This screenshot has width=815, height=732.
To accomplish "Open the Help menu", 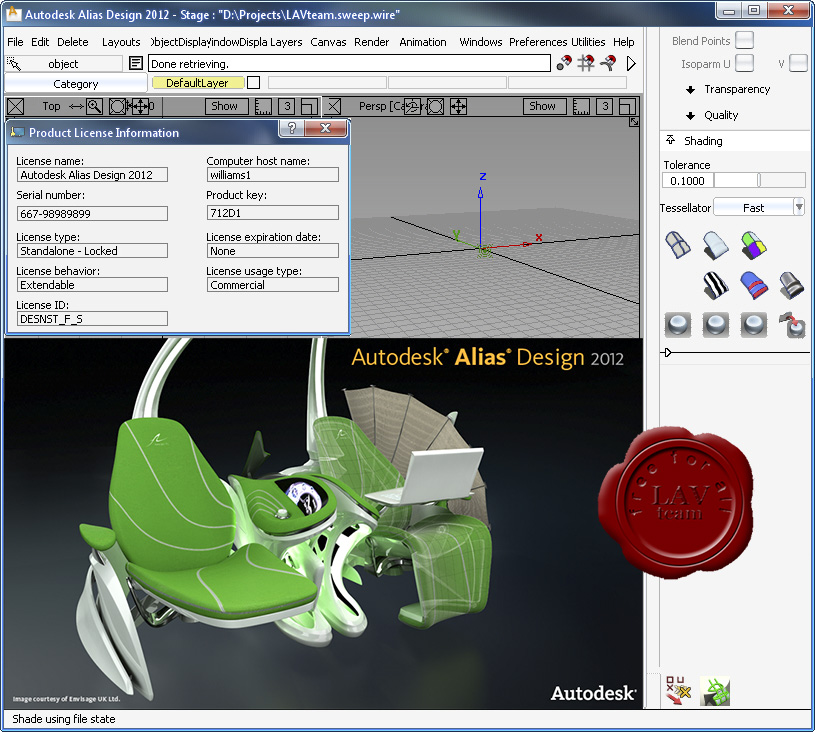I will point(624,42).
